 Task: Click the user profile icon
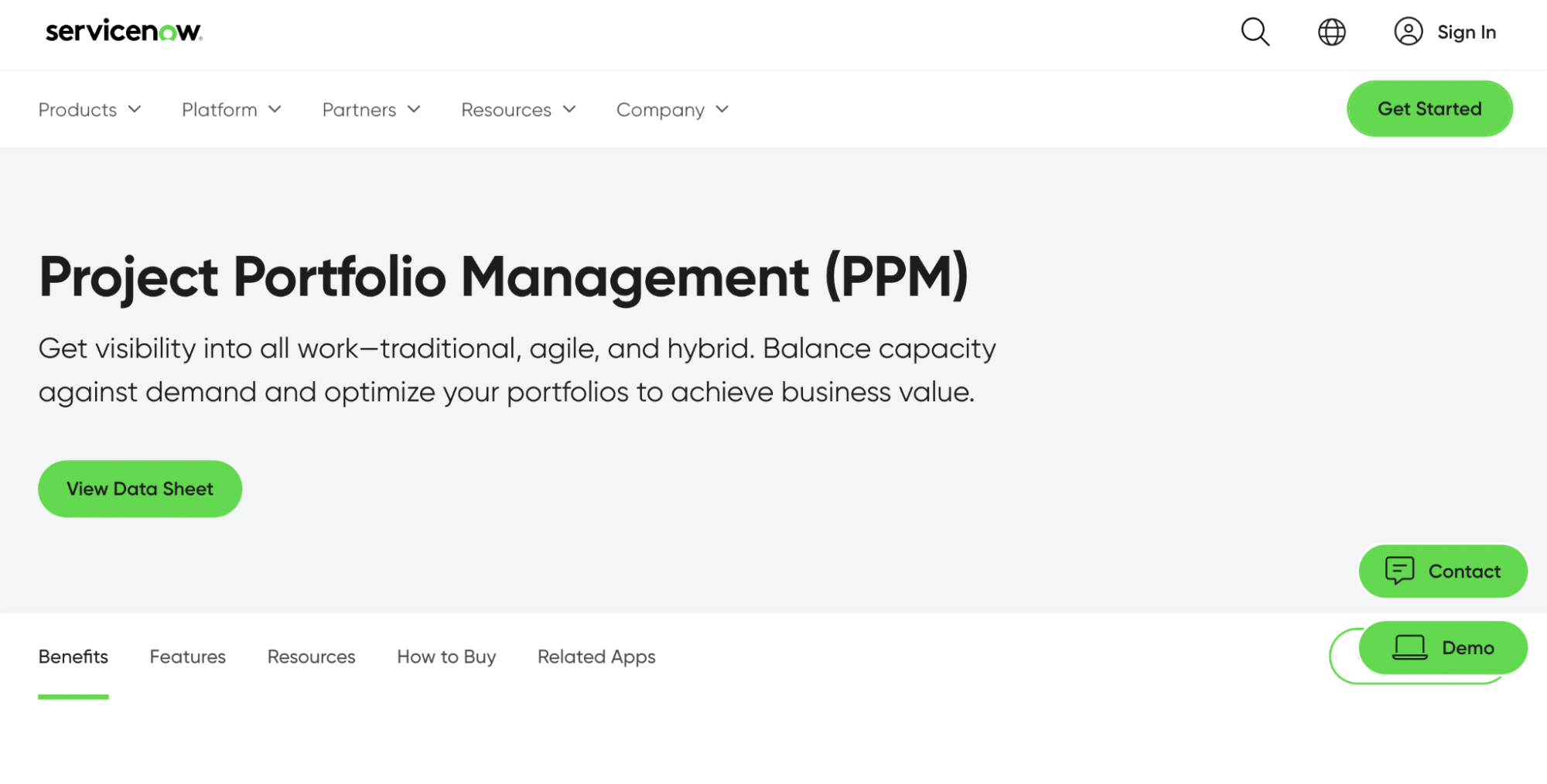coord(1408,32)
